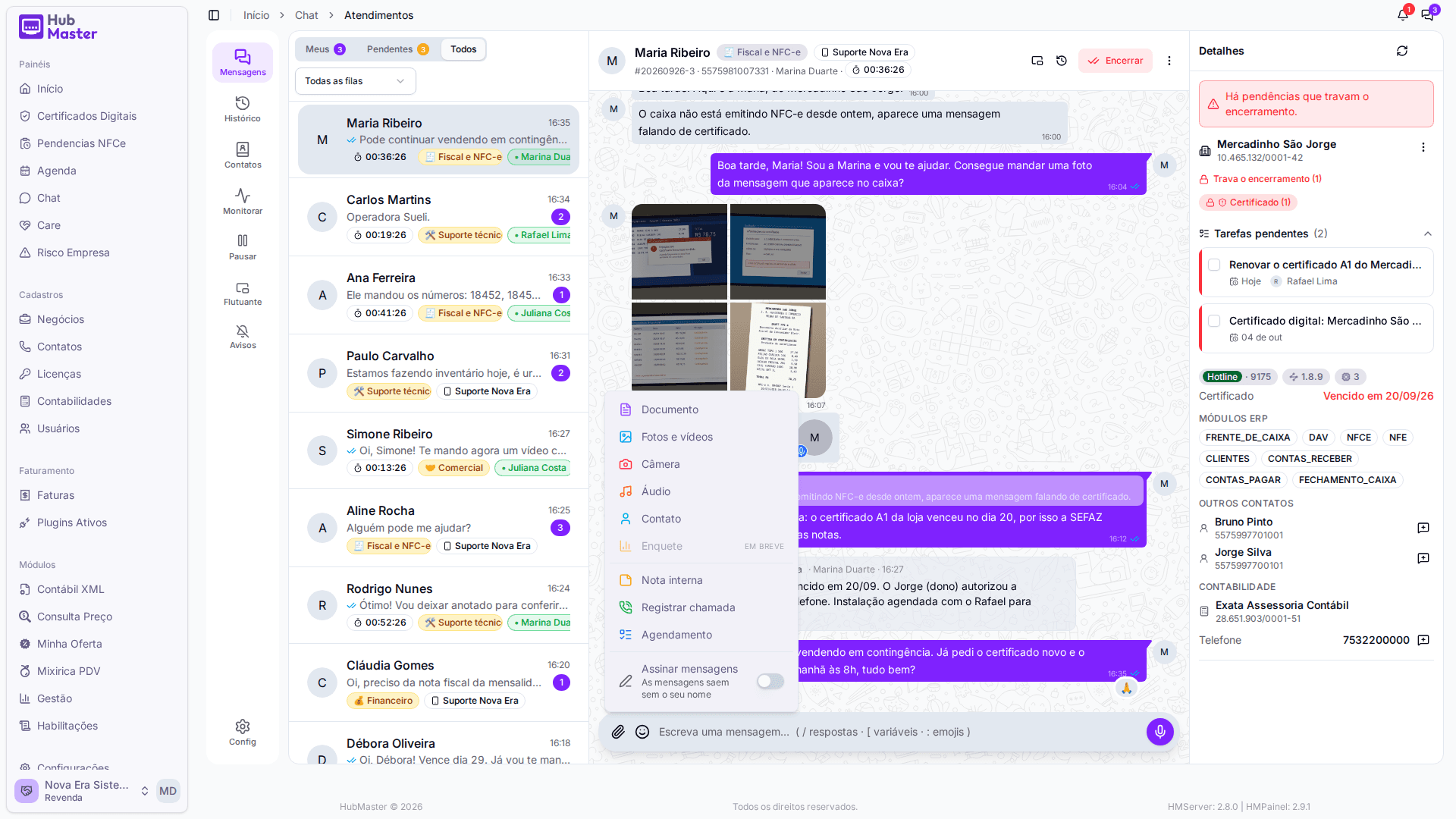Open the Flutuante window option

[243, 293]
